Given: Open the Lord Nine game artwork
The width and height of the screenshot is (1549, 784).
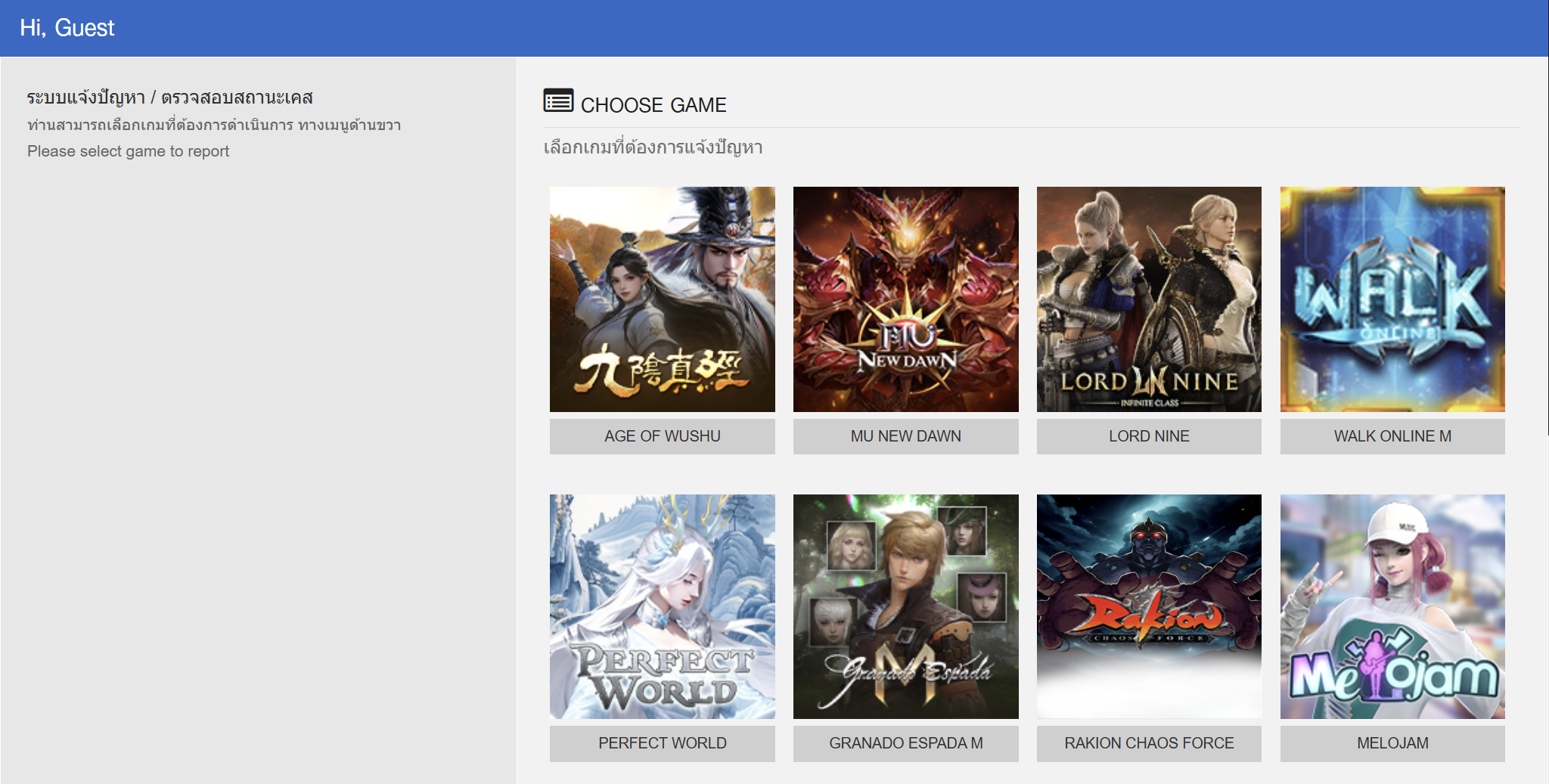Looking at the screenshot, I should (x=1149, y=299).
